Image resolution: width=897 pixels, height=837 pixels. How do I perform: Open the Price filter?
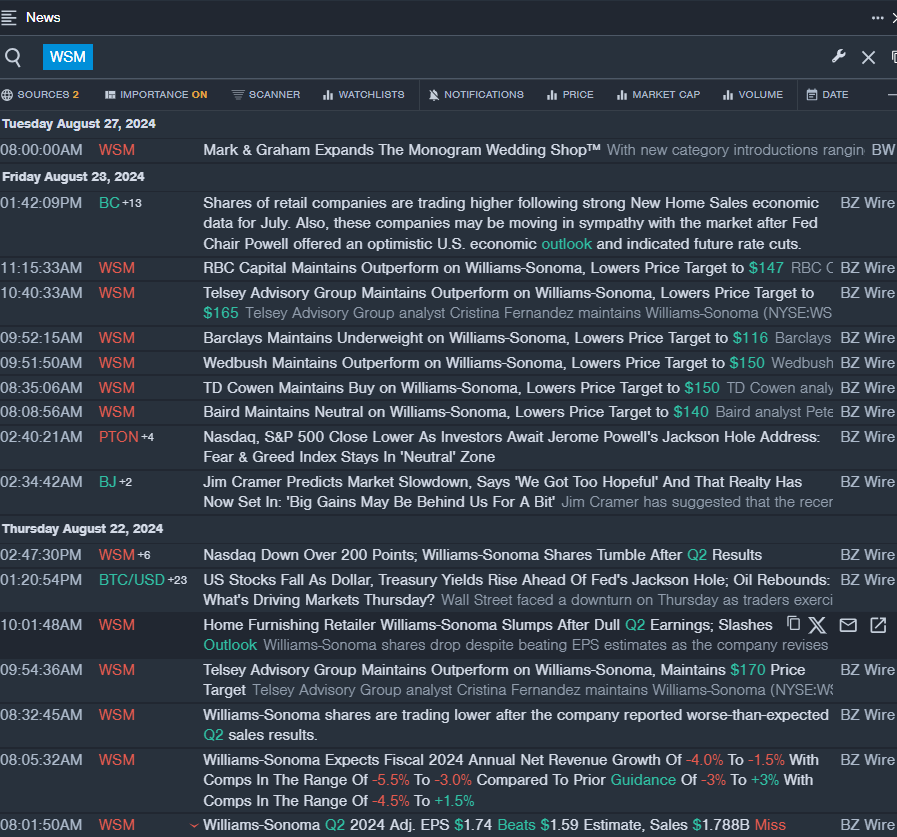(570, 95)
